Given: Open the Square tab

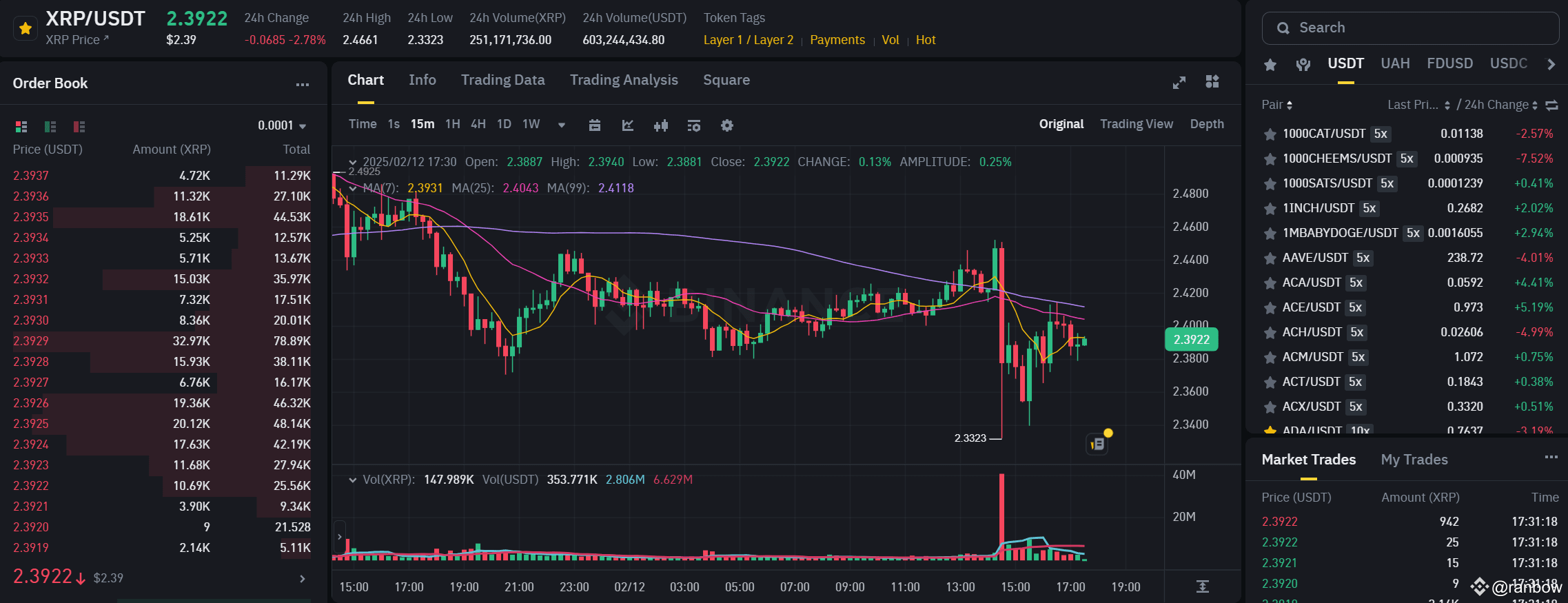Looking at the screenshot, I should point(726,80).
